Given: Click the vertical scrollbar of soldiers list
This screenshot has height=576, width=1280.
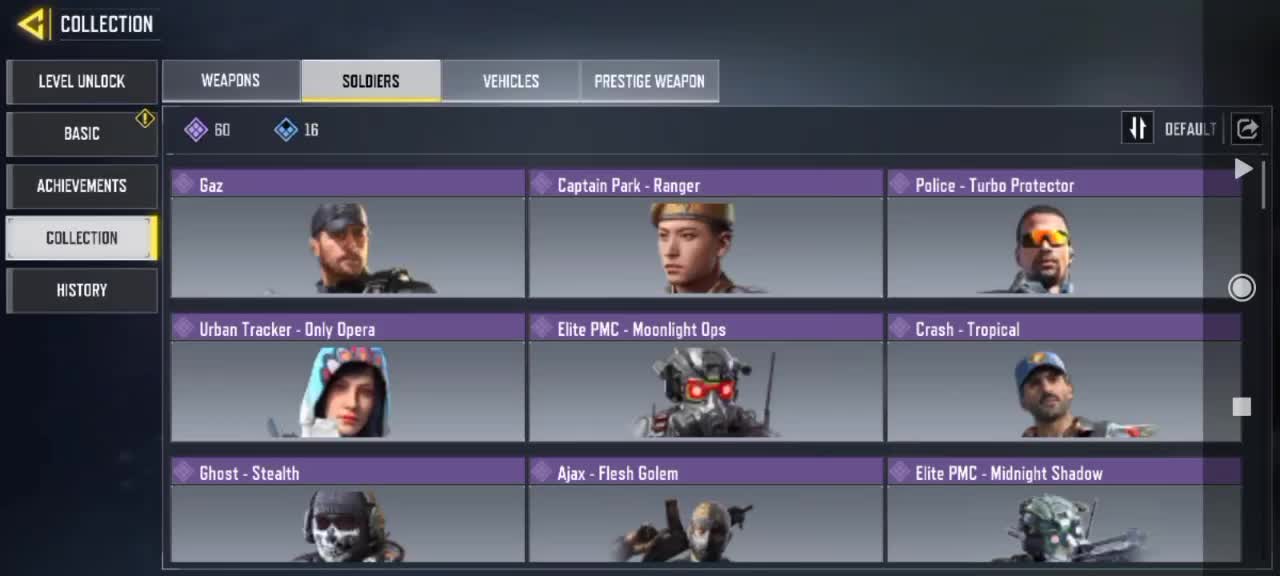Looking at the screenshot, I should click(x=1264, y=185).
